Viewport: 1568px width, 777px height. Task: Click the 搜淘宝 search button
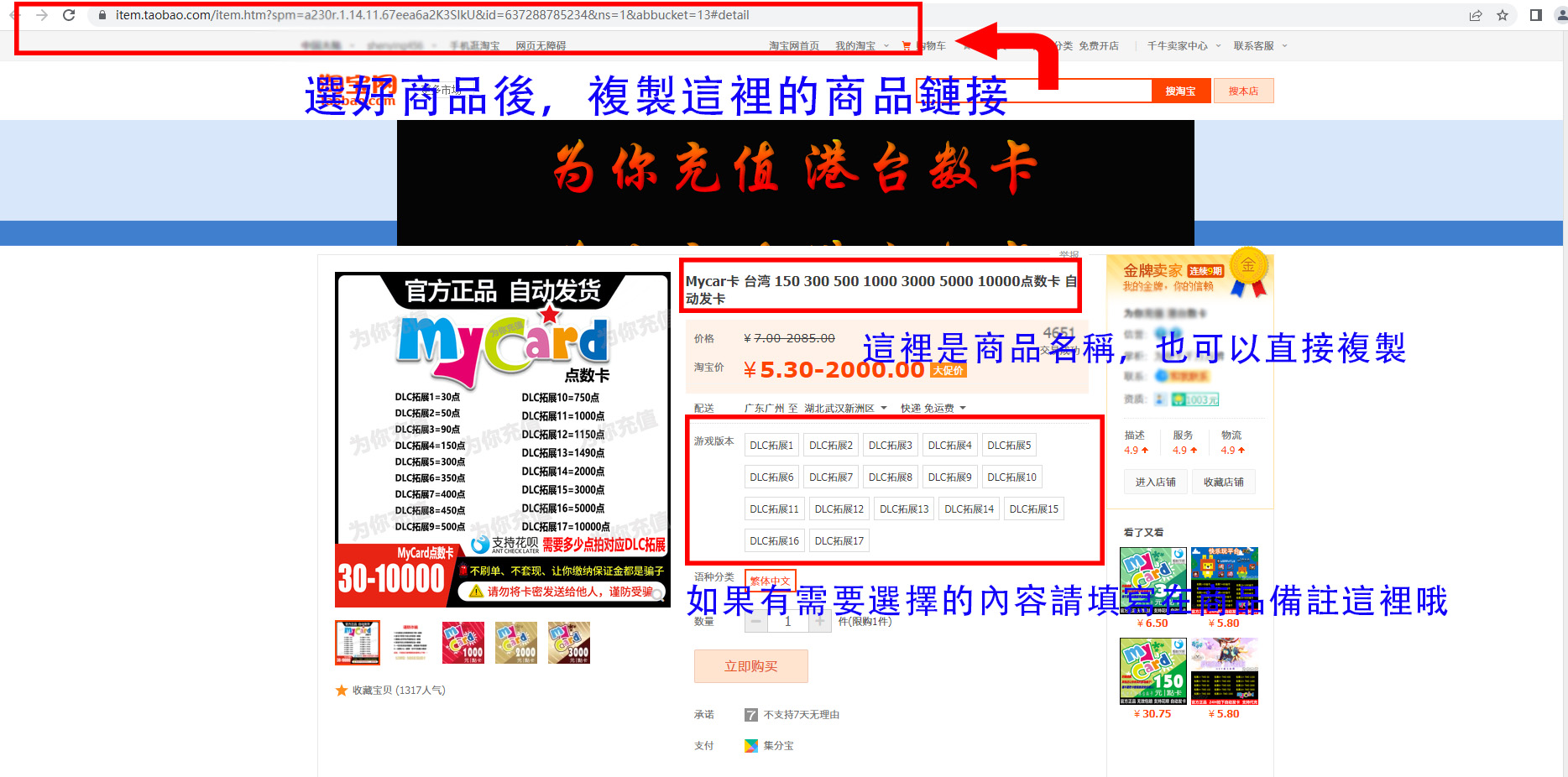pos(1180,91)
